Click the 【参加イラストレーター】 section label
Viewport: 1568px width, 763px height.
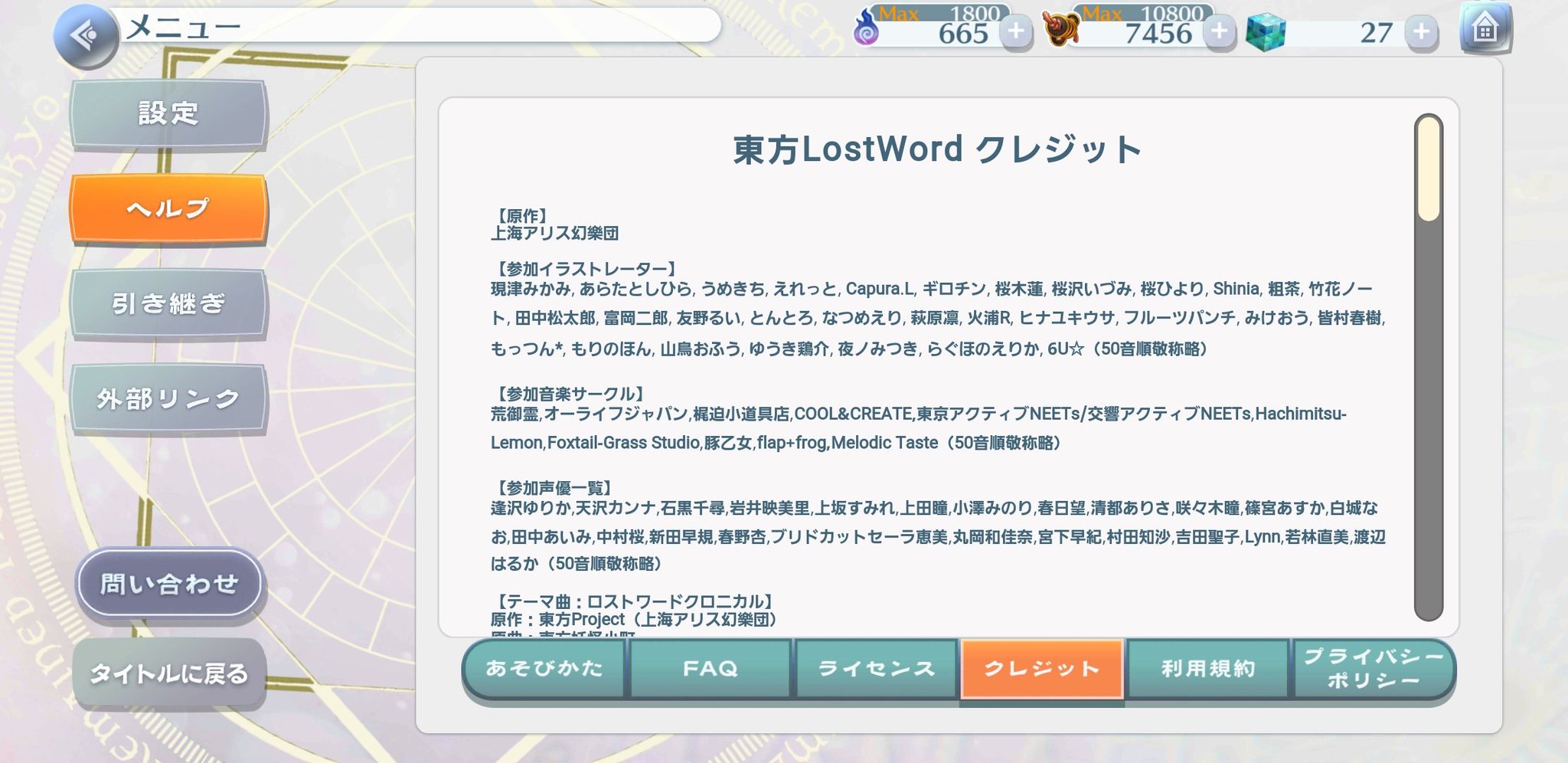(x=586, y=269)
